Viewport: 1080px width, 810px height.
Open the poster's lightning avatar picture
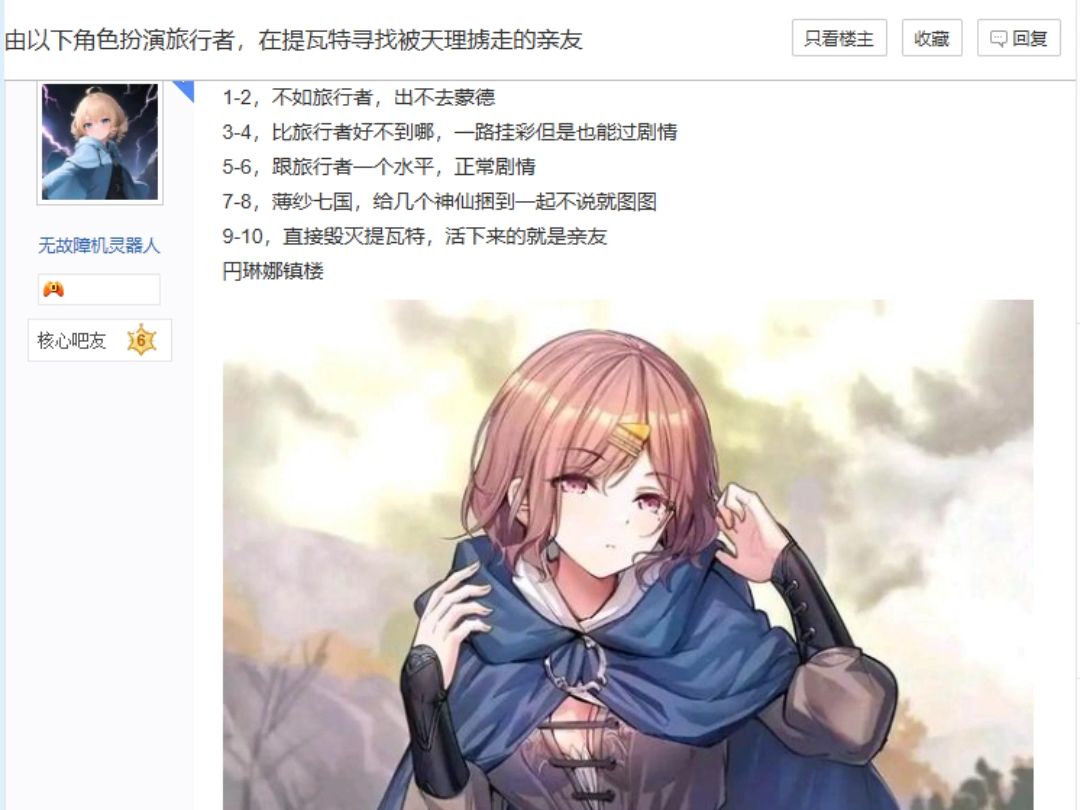(100, 142)
